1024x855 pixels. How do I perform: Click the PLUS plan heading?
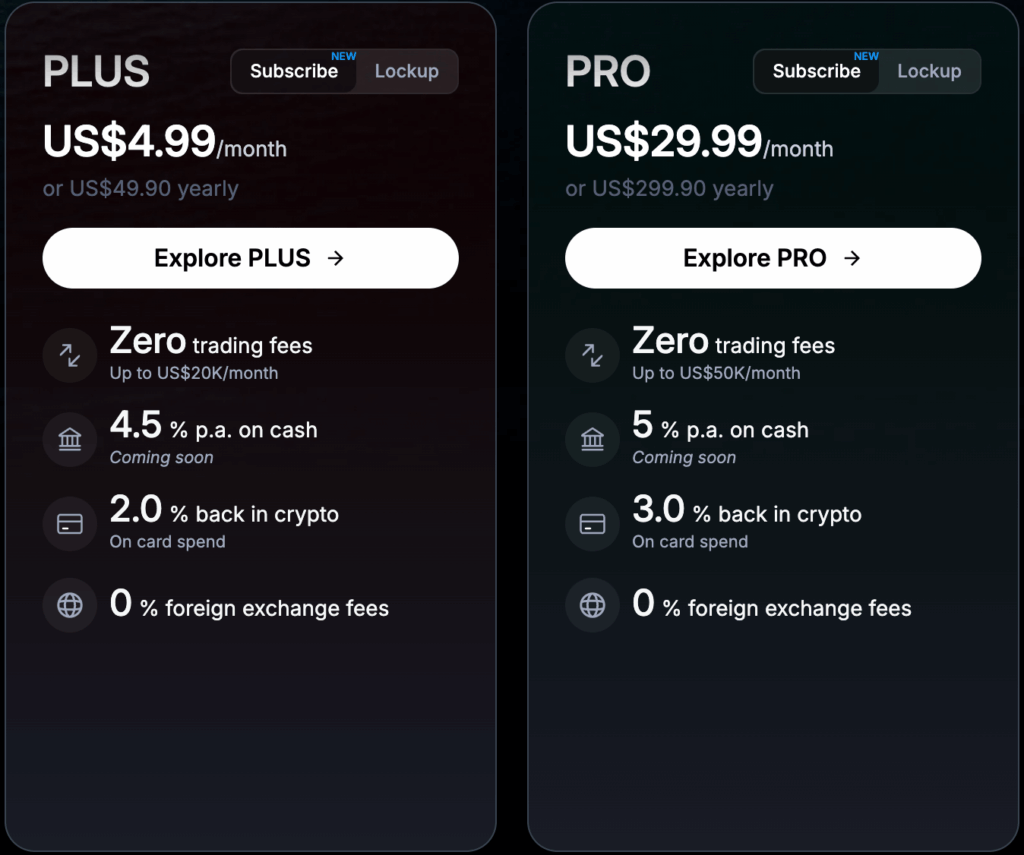(x=96, y=71)
